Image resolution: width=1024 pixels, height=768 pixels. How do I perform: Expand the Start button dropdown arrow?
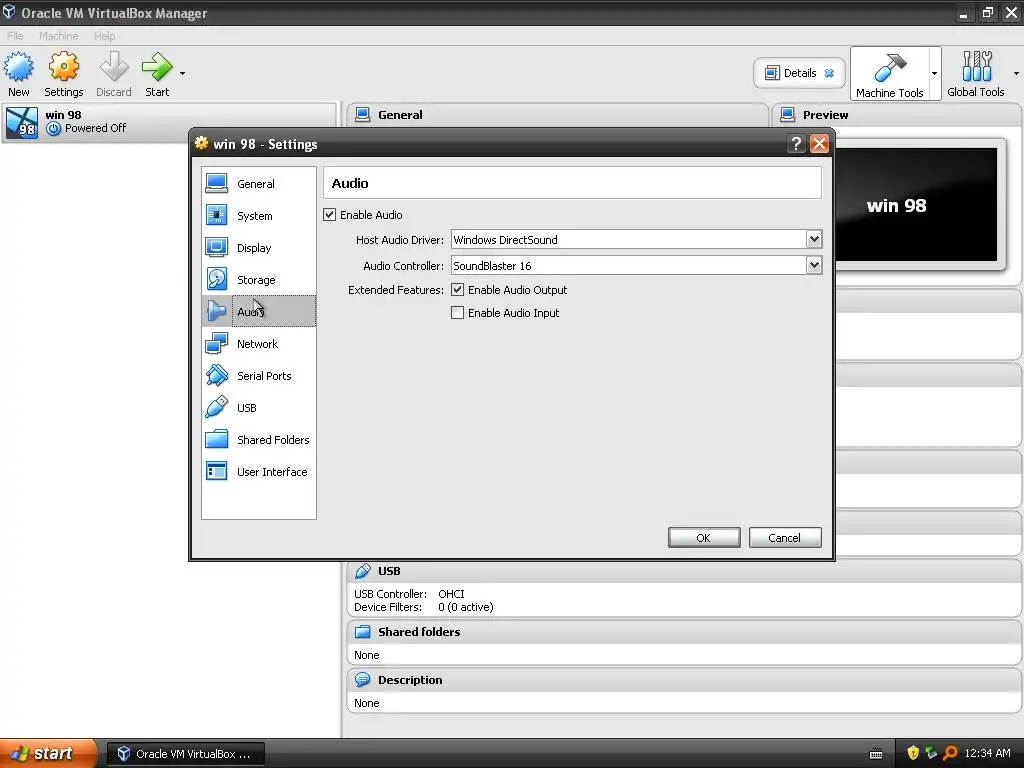click(182, 73)
